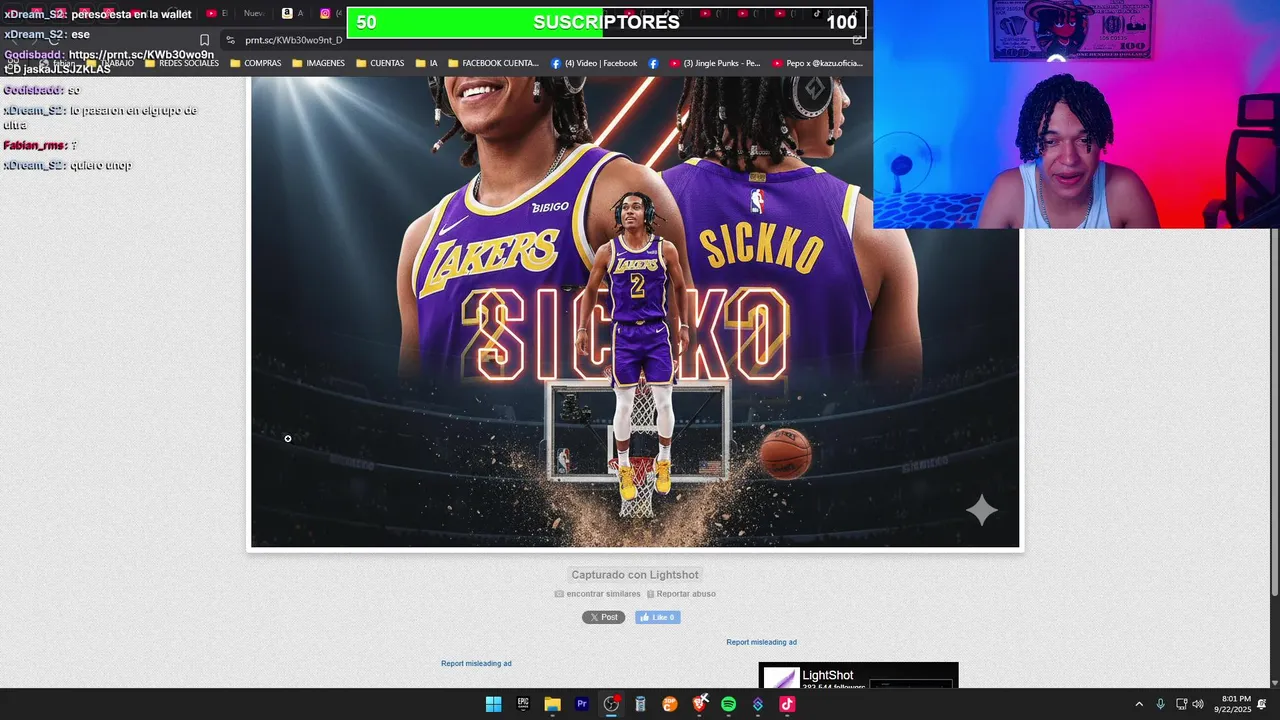Open the FACEBOOK CUENTA... bookmarks folder

493,63
